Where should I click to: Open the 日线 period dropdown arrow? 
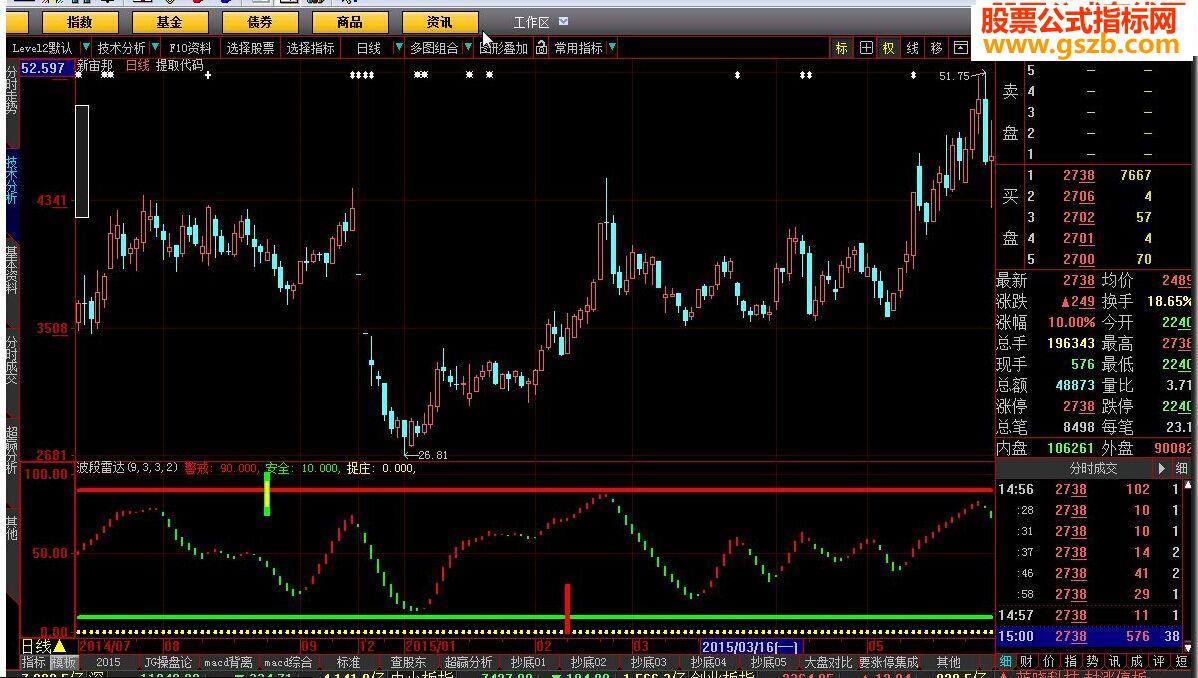click(397, 48)
